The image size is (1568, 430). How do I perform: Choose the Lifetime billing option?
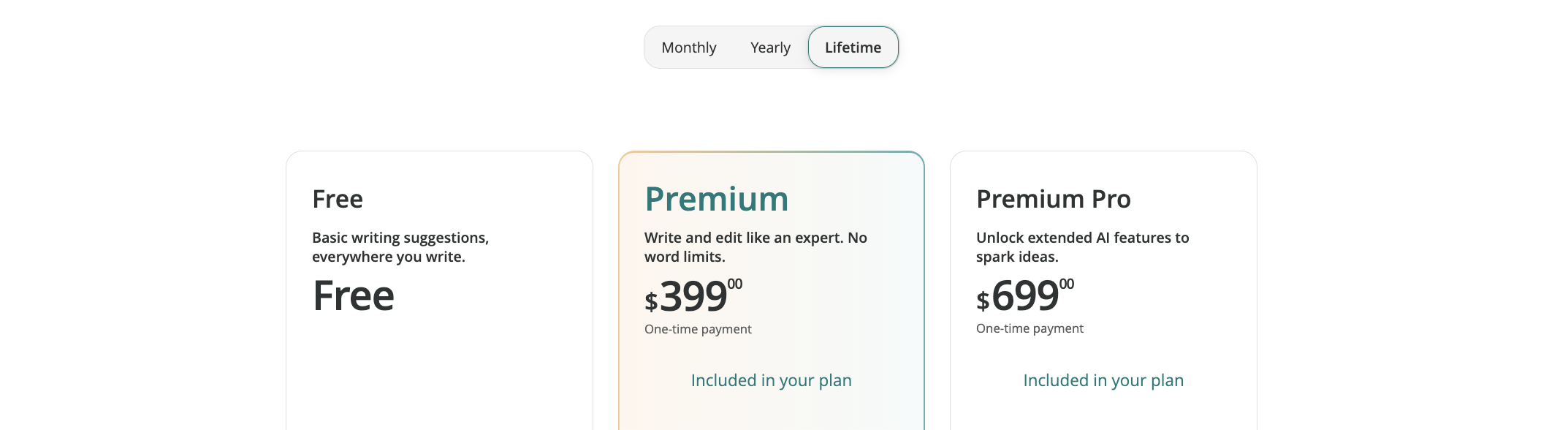tap(853, 48)
